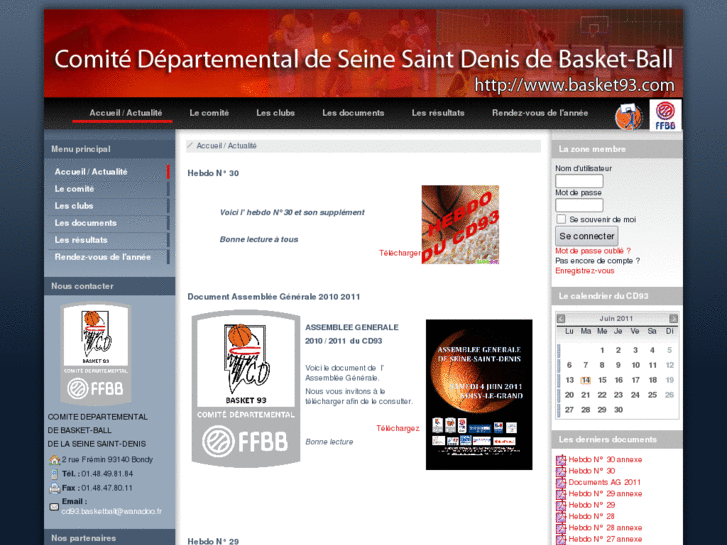The image size is (727, 545).
Task: Click 'Accueil / Actualité' breadcrumb
Action: click(x=226, y=146)
